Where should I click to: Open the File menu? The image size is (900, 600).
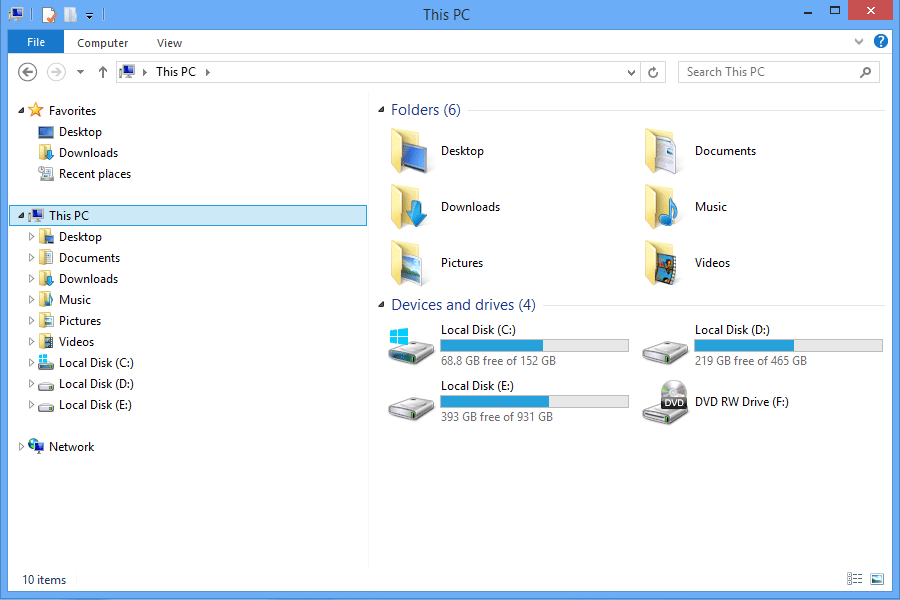(x=36, y=43)
